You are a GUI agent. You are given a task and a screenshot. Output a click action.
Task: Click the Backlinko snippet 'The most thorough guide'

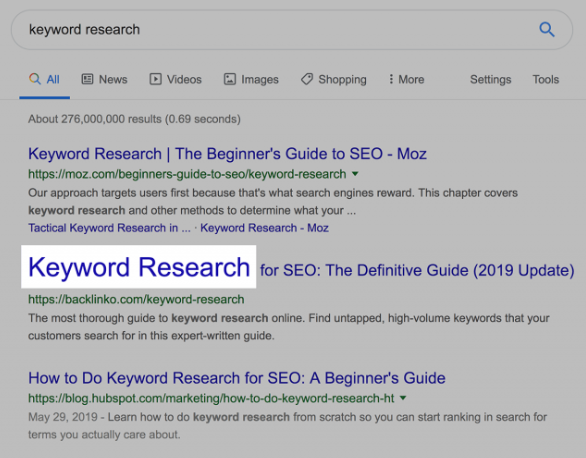pos(289,327)
